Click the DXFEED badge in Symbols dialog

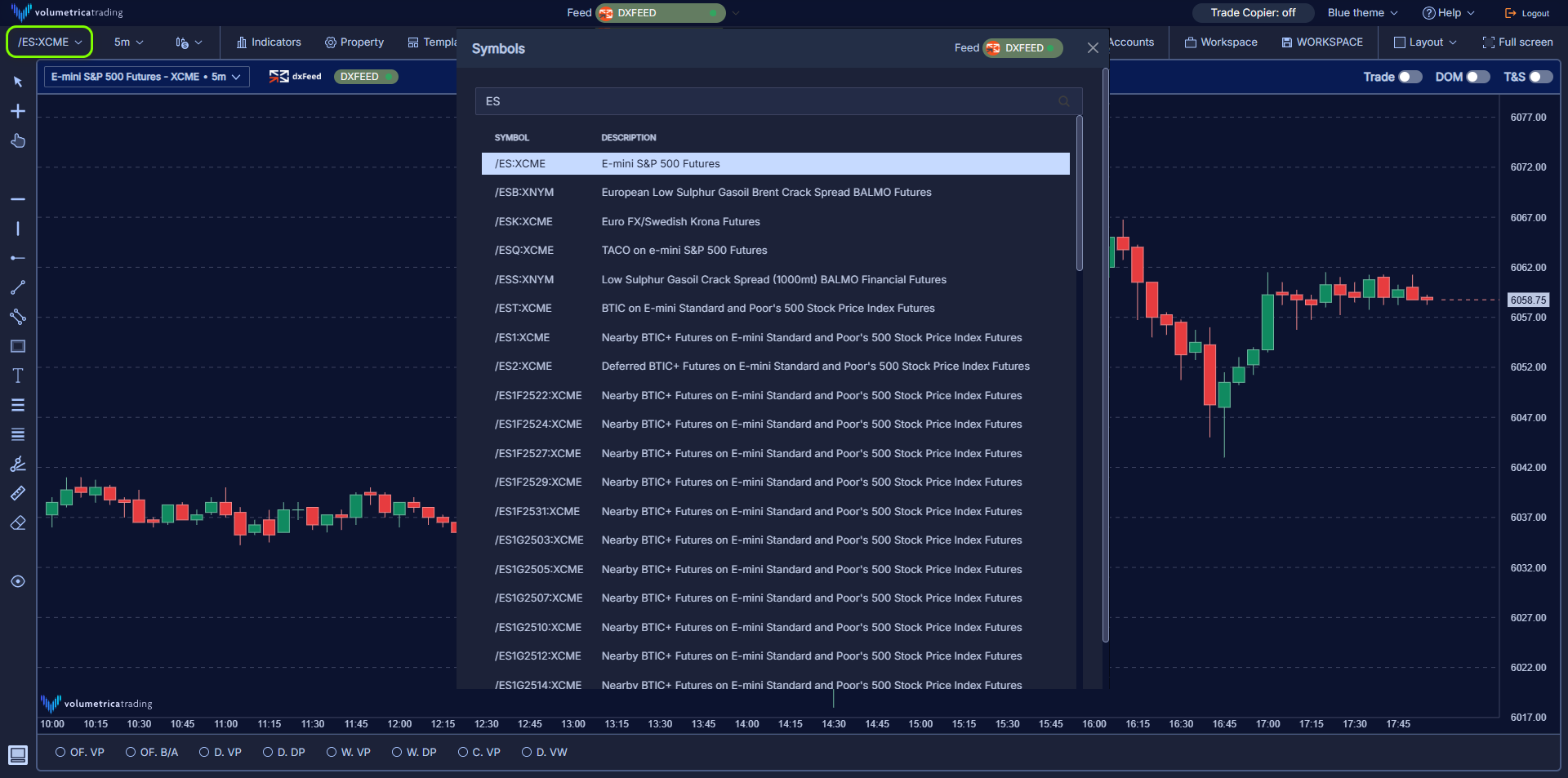[x=1023, y=48]
